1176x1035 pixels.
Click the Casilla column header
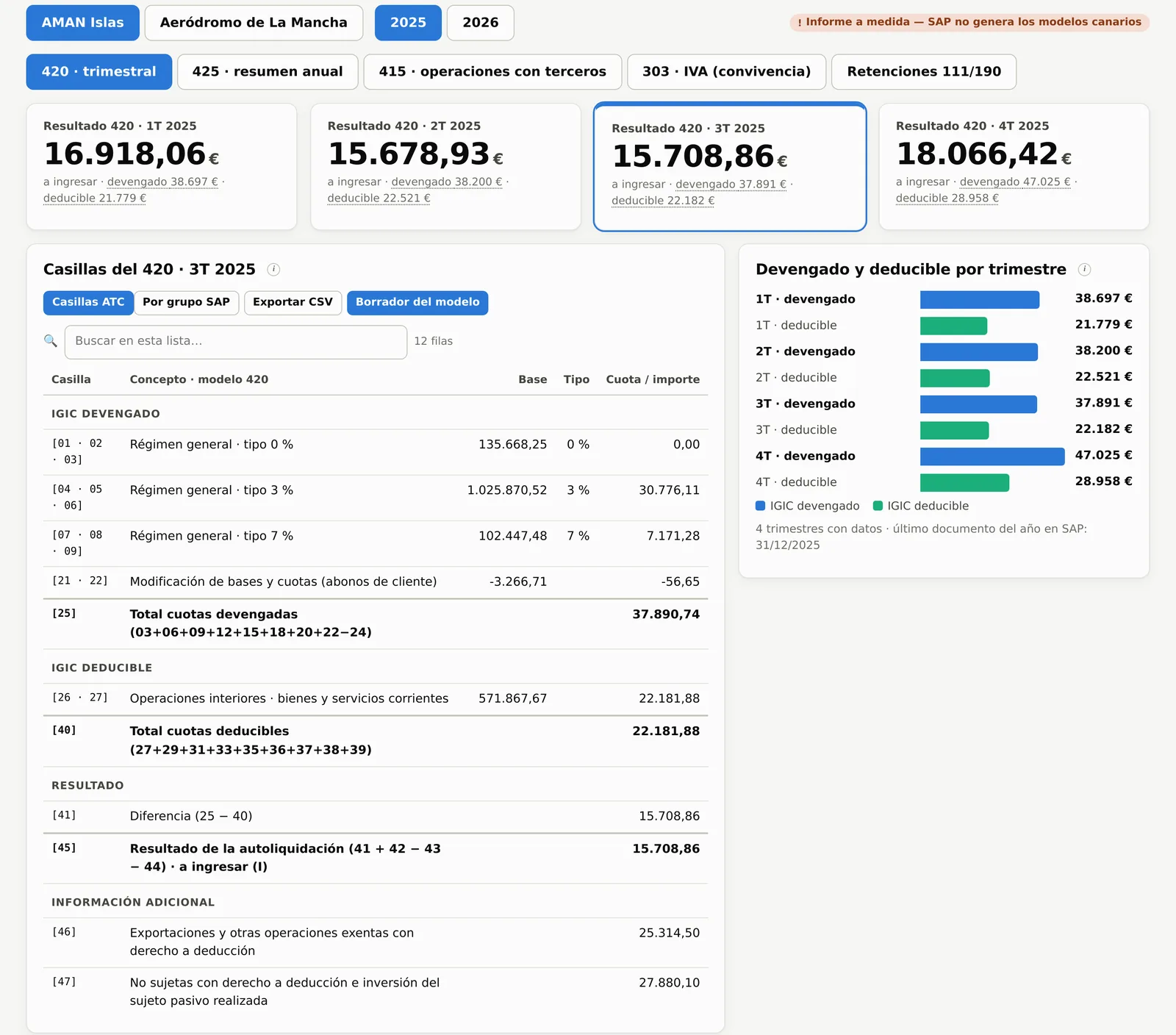(x=71, y=379)
